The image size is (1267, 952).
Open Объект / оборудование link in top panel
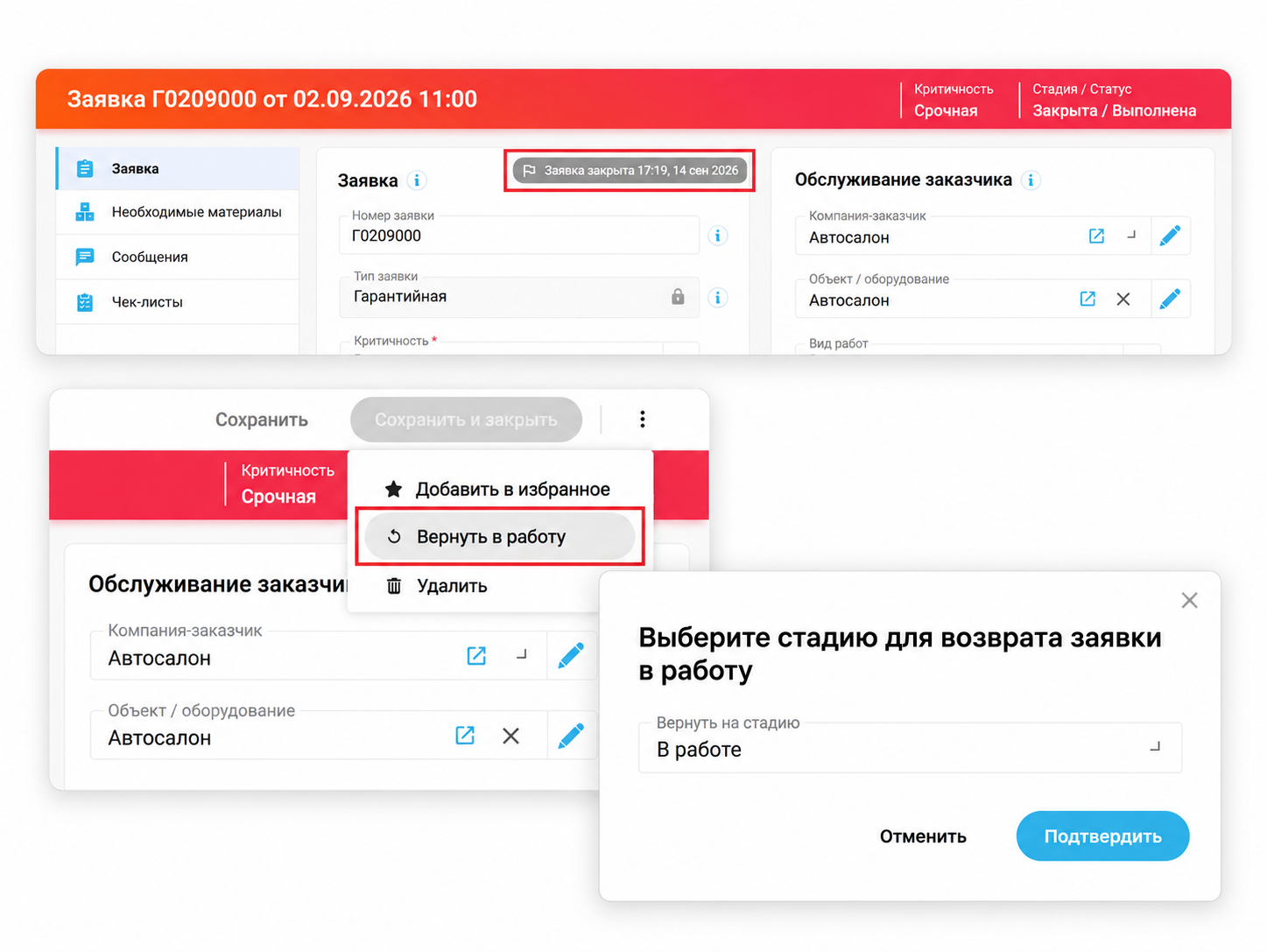click(1088, 299)
